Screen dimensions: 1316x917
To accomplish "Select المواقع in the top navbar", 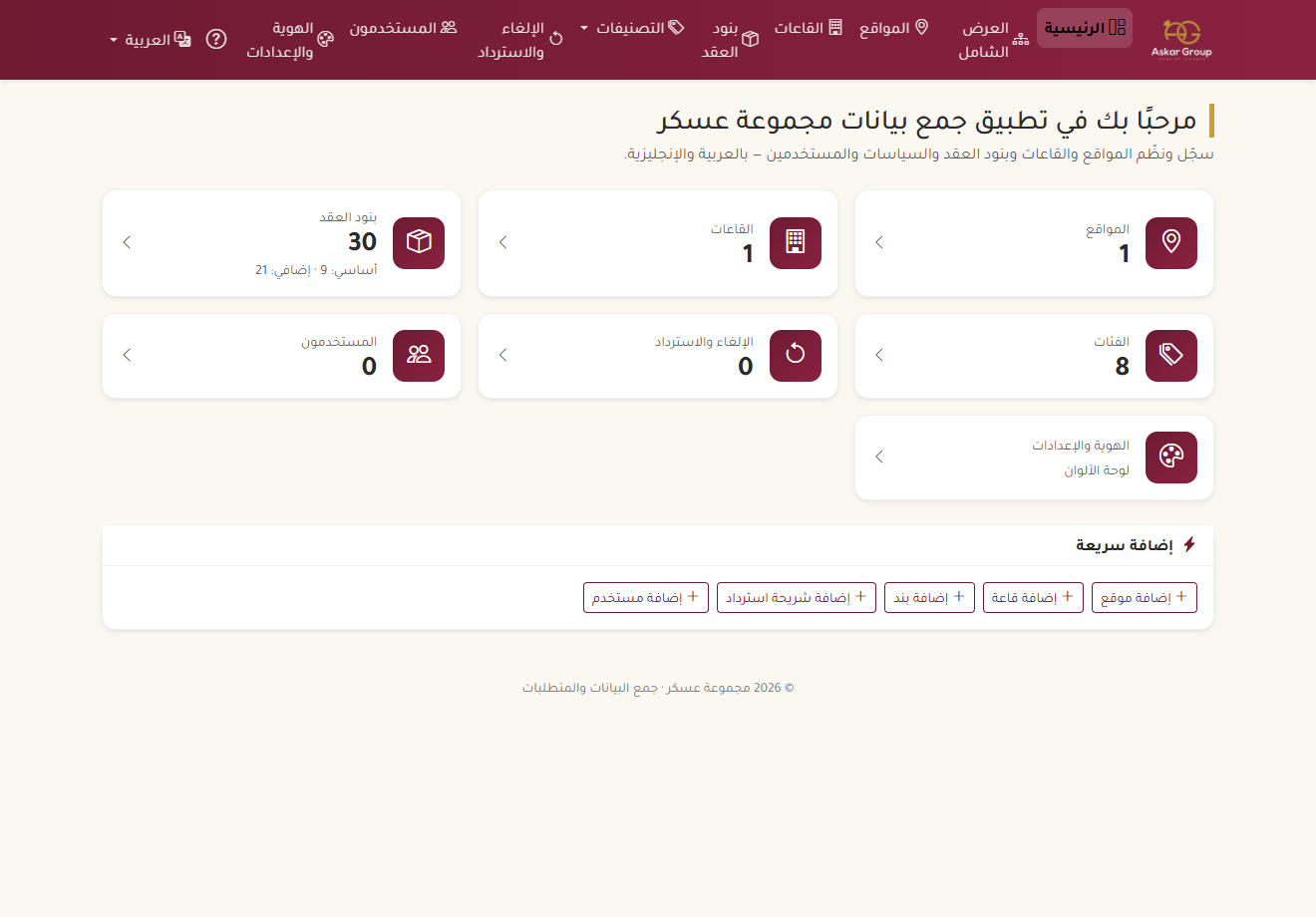I will pyautogui.click(x=894, y=28).
